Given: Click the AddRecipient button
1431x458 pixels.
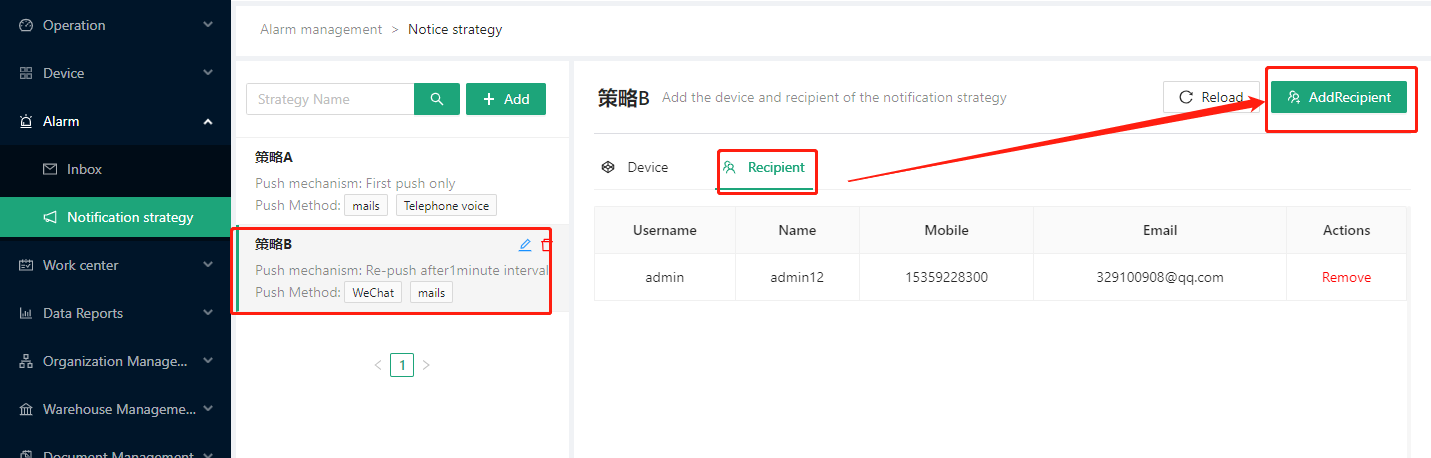Looking at the screenshot, I should pos(1339,97).
